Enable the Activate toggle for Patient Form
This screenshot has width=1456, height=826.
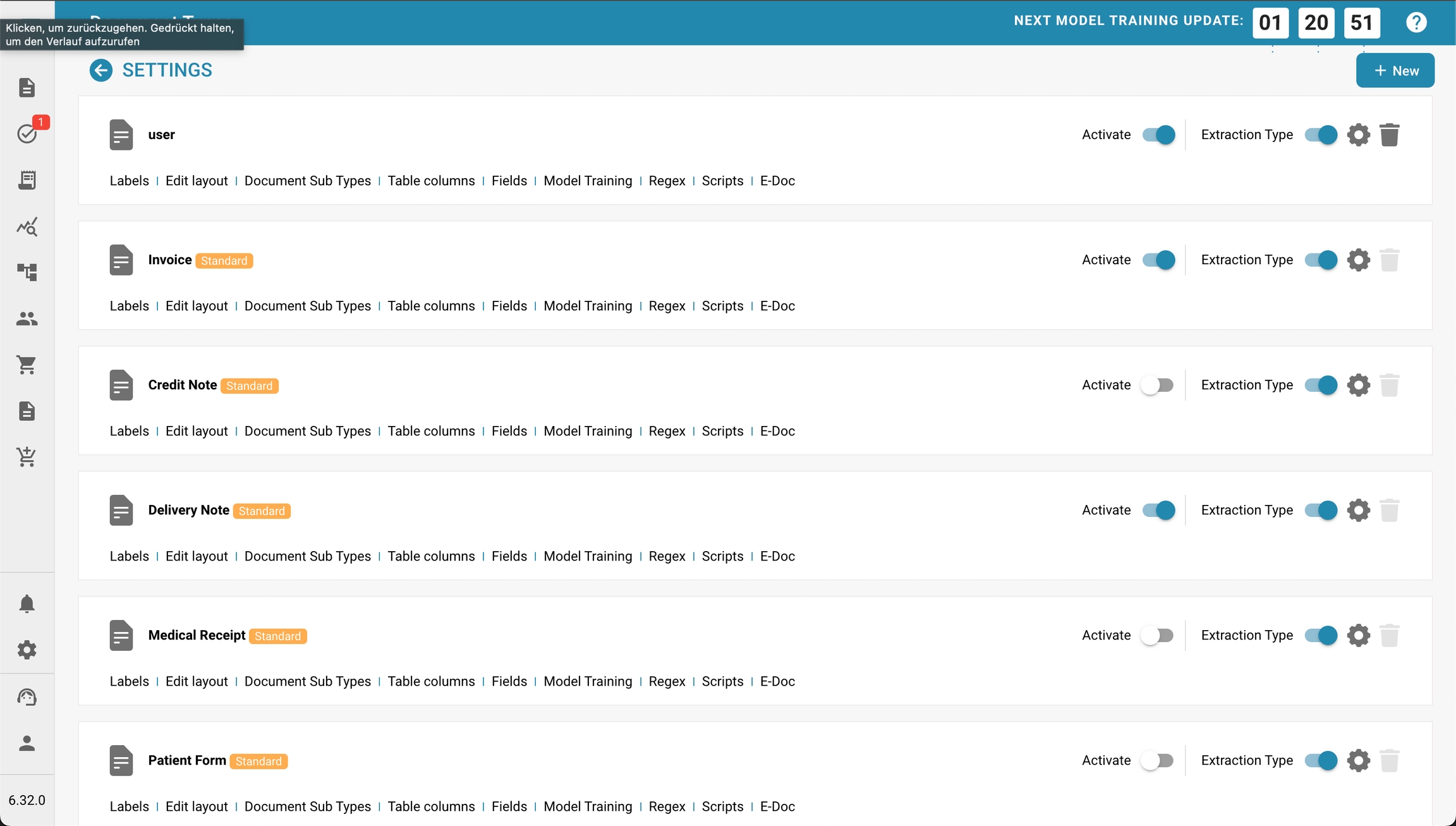point(1158,760)
